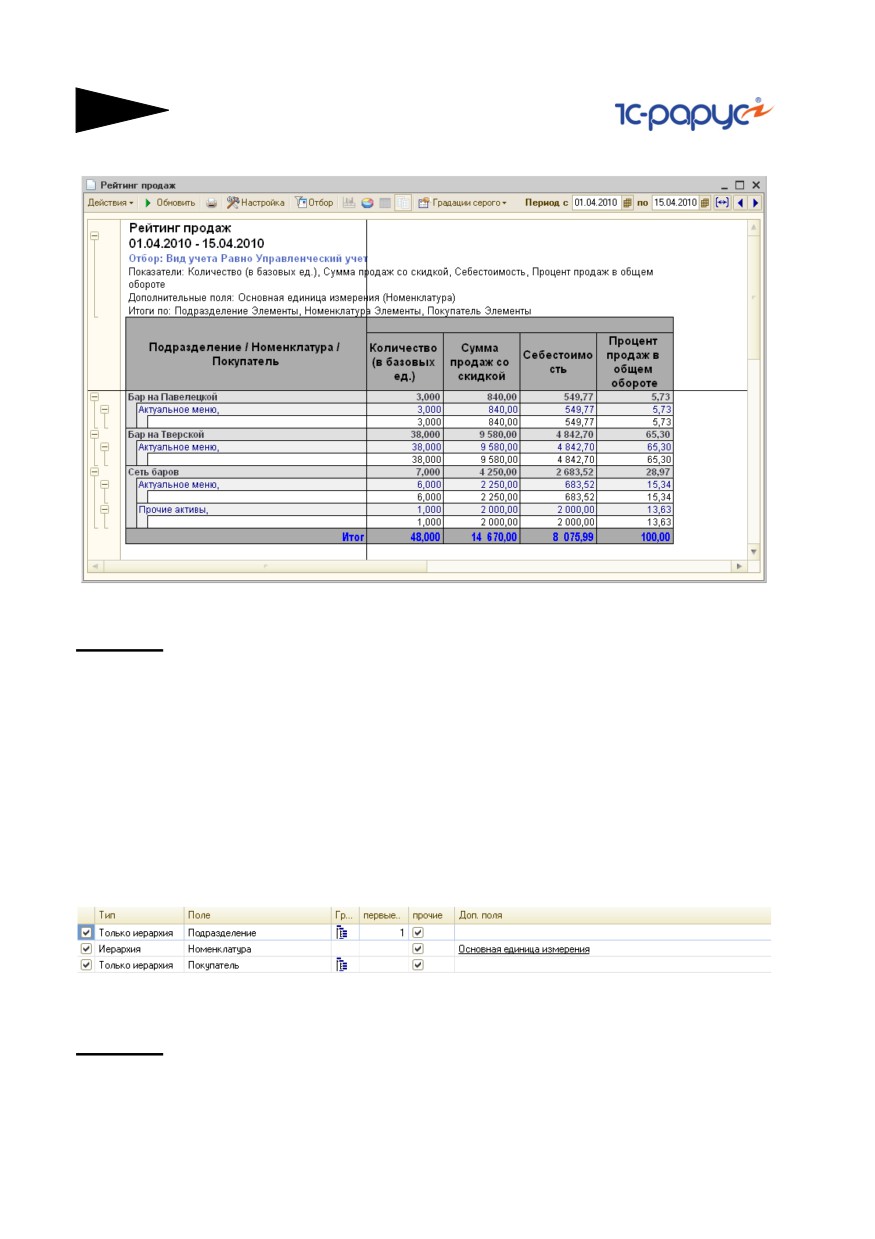Click Основная единица измерения link
875x1239 pixels.
click(x=523, y=948)
